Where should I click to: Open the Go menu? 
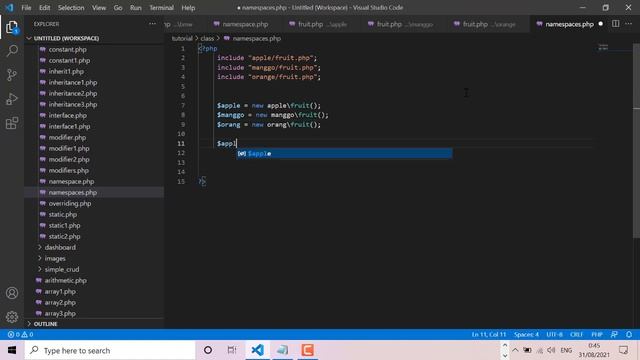coord(118,8)
